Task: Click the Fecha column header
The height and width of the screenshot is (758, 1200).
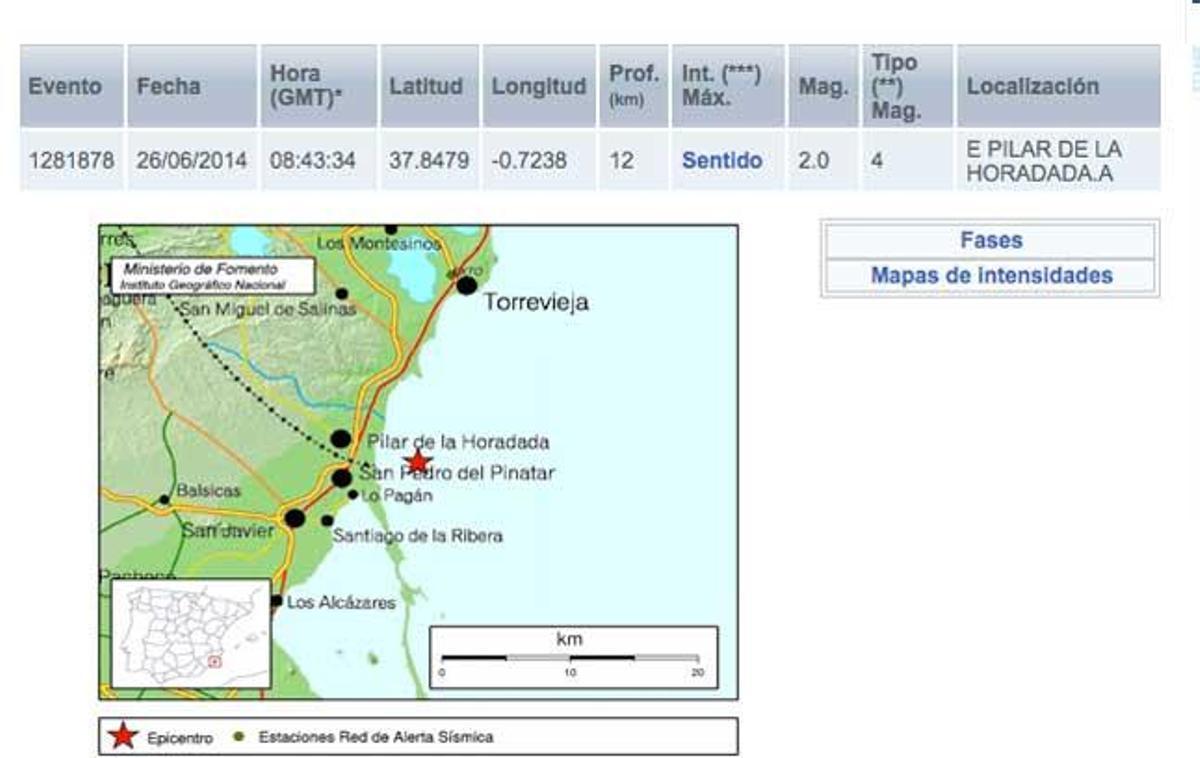Action: pos(167,86)
